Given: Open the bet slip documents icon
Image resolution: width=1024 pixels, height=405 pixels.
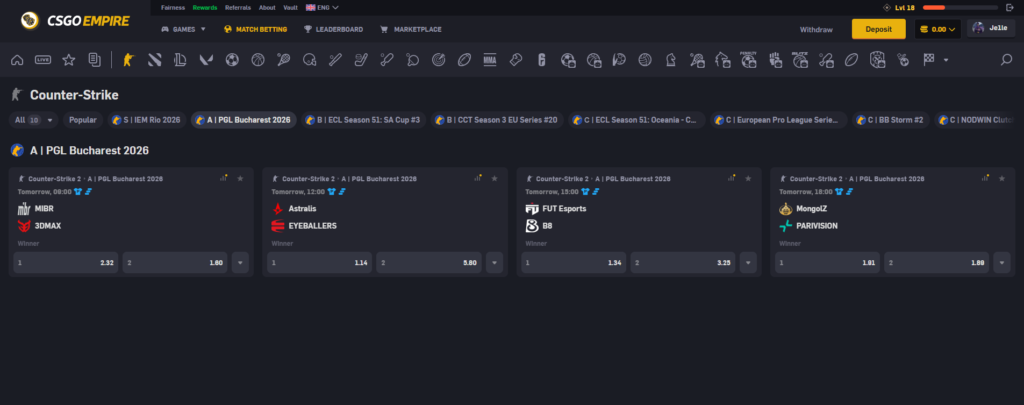Looking at the screenshot, I should pyautogui.click(x=95, y=60).
